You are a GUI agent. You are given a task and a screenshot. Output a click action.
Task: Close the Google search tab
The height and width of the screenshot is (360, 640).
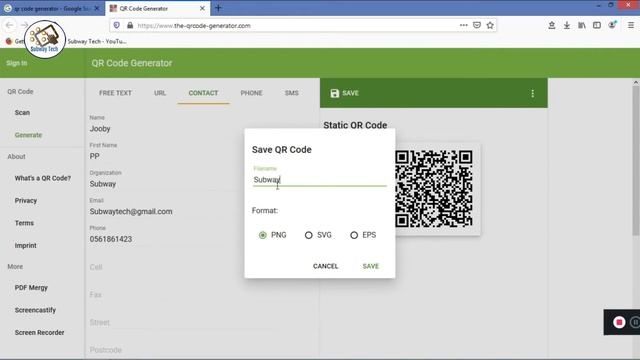tap(97, 8)
